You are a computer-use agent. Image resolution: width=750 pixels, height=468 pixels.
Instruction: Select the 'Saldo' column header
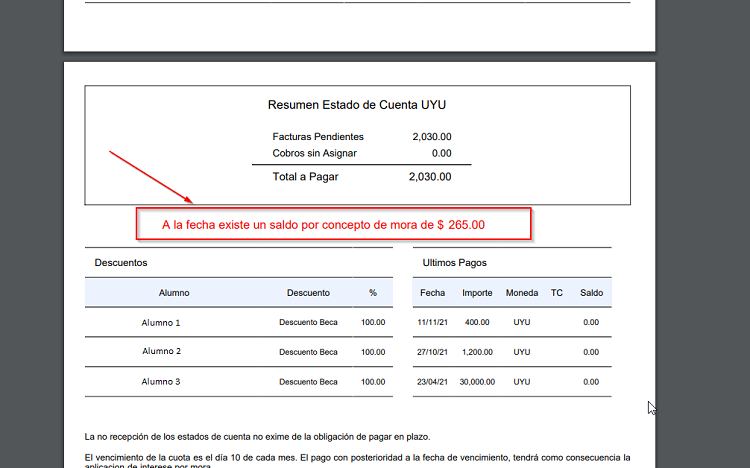[591, 293]
